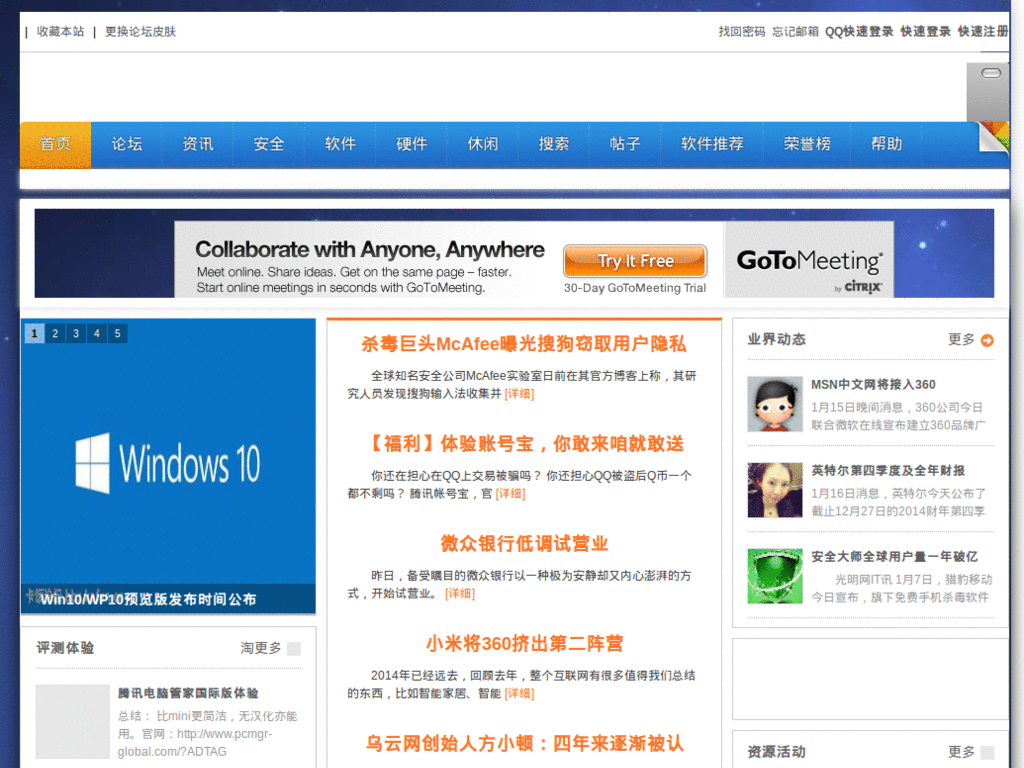Click the QQ快速登录 link

coord(859,32)
